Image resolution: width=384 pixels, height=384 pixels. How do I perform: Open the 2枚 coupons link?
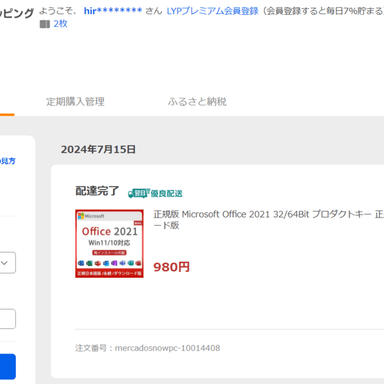click(x=60, y=24)
